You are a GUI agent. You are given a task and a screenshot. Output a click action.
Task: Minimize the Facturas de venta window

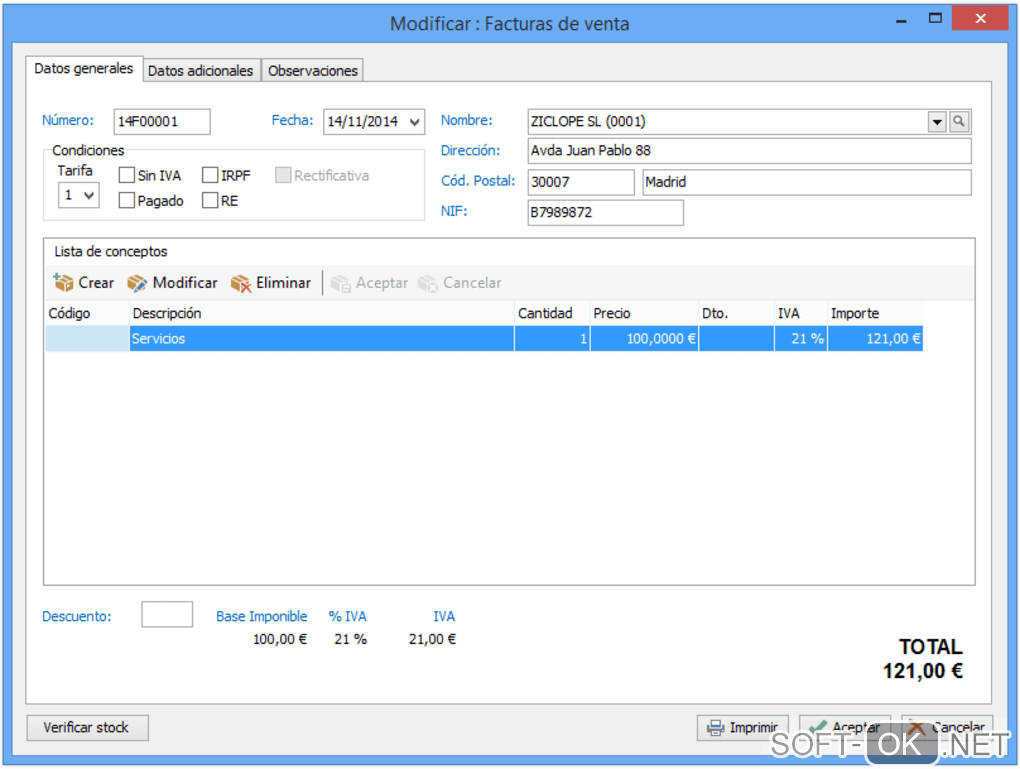901,20
